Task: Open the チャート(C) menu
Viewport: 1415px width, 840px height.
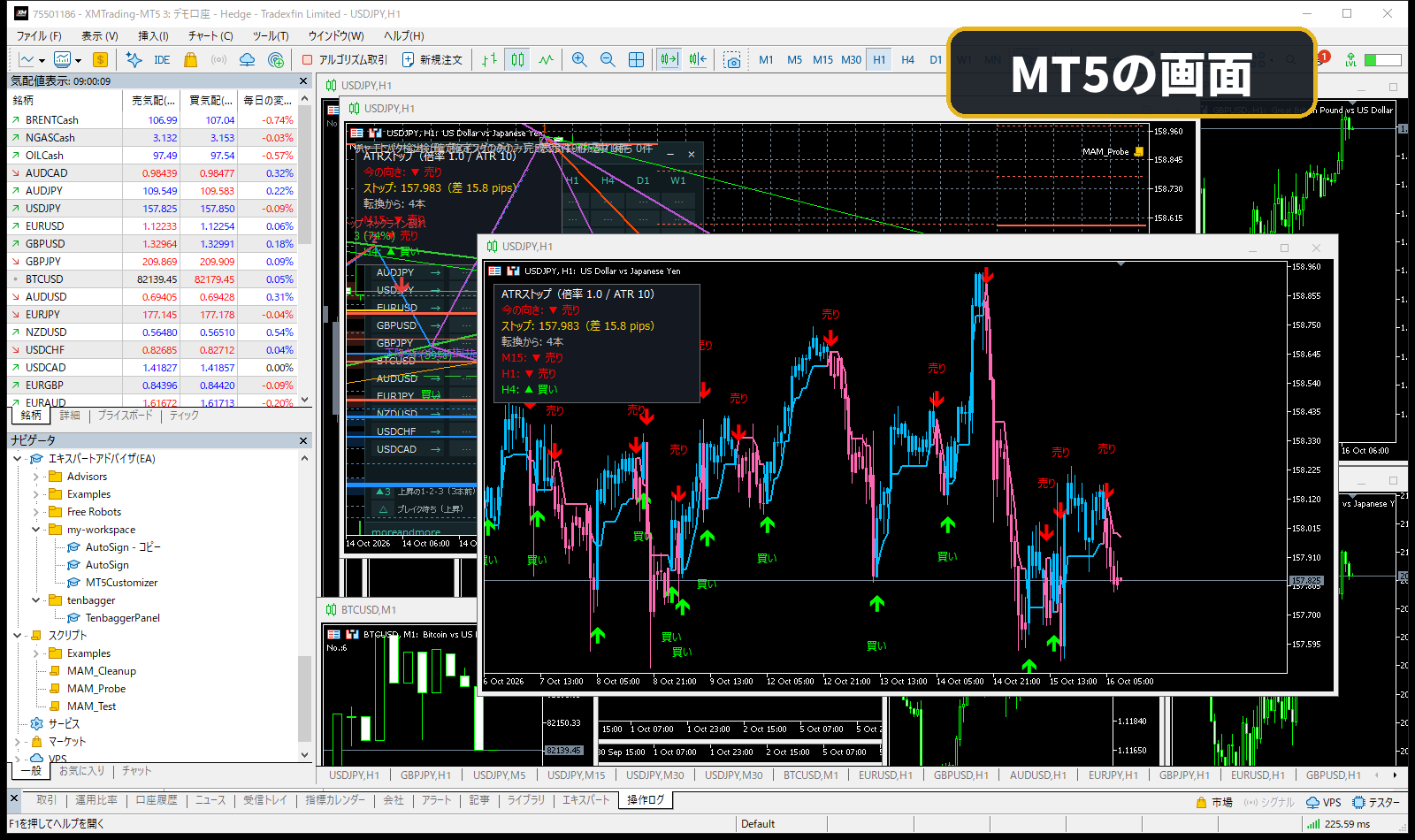Action: tap(210, 36)
